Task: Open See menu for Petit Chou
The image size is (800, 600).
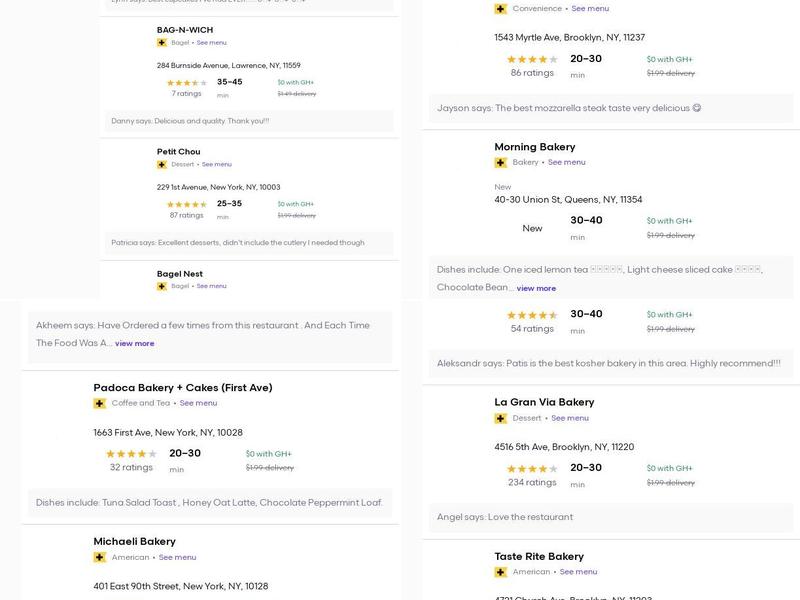Action: pyautogui.click(x=217, y=165)
